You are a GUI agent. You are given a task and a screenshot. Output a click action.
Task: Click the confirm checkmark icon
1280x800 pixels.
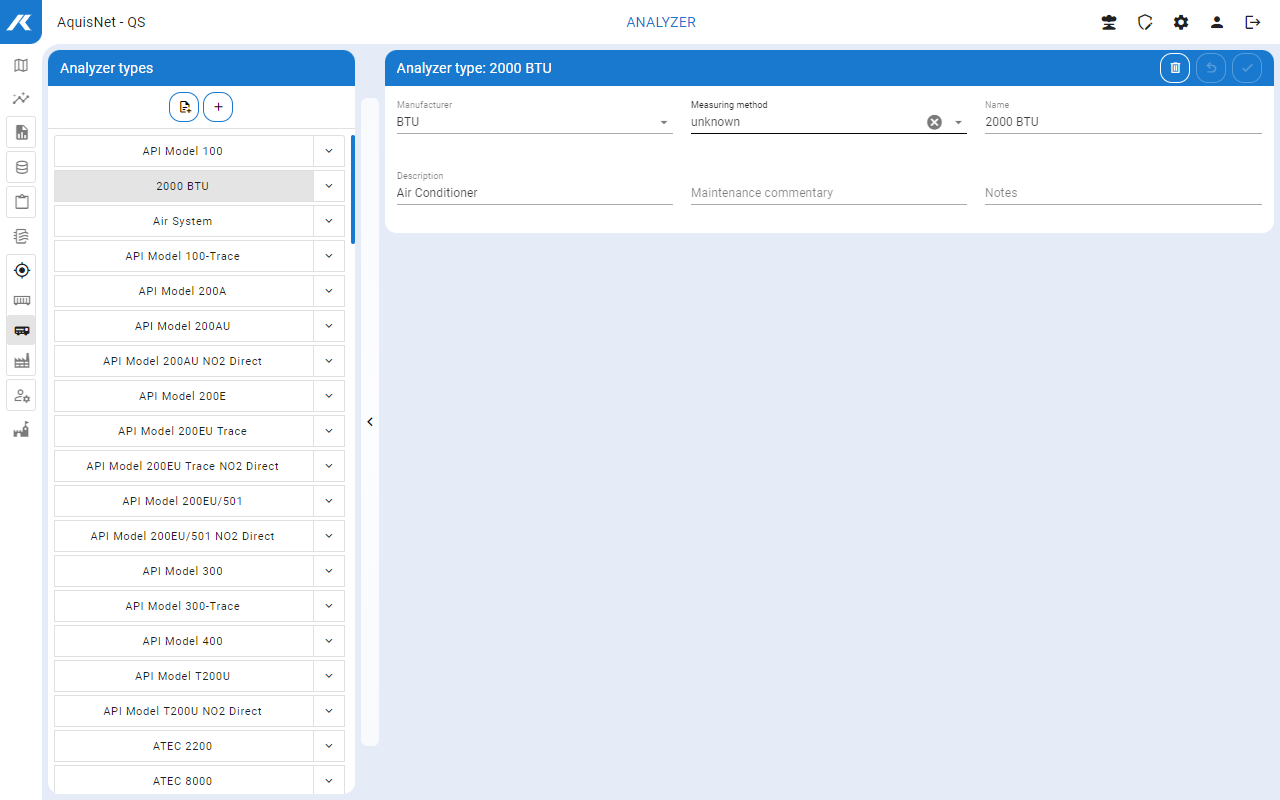tap(1247, 68)
